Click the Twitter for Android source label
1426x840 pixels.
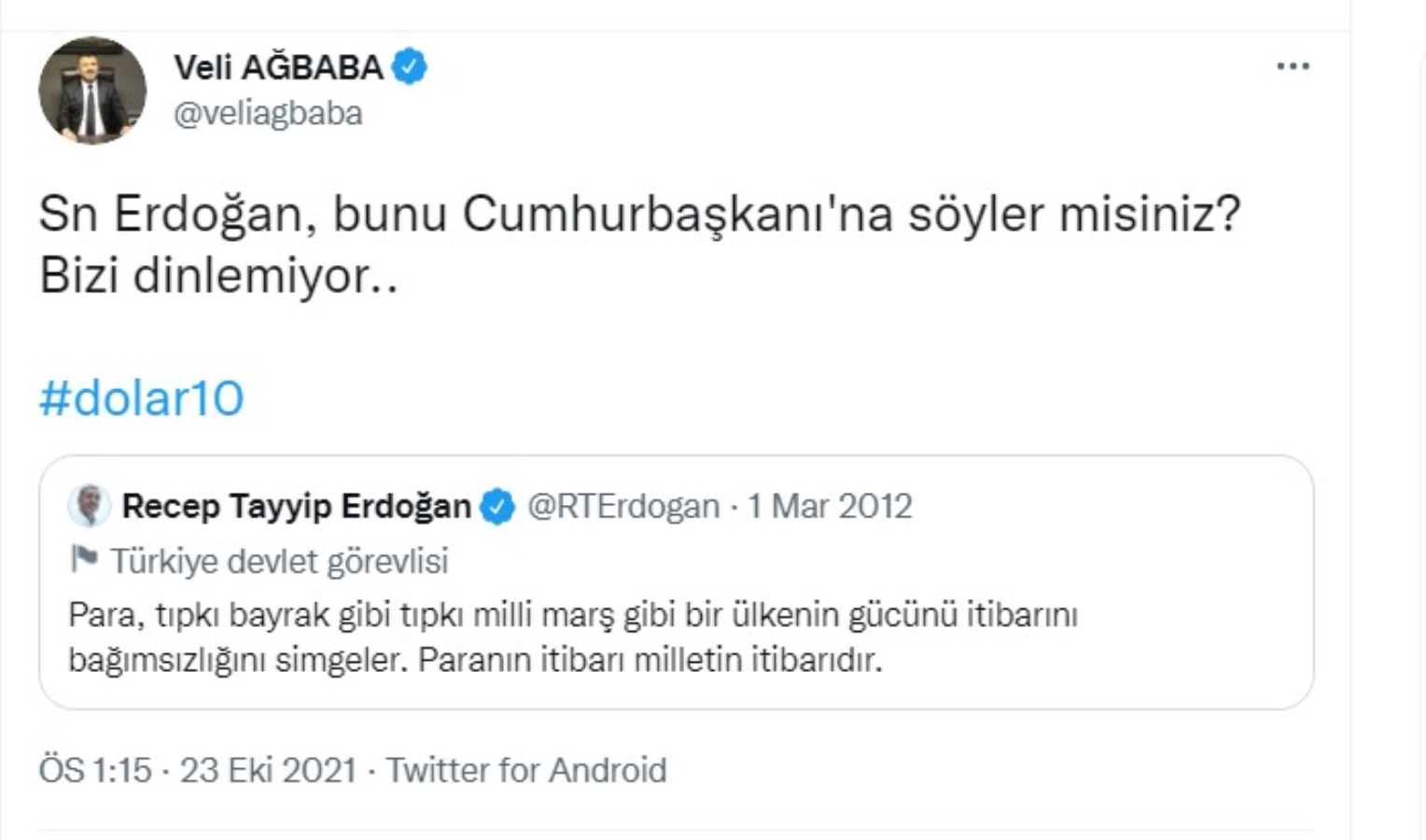525,771
